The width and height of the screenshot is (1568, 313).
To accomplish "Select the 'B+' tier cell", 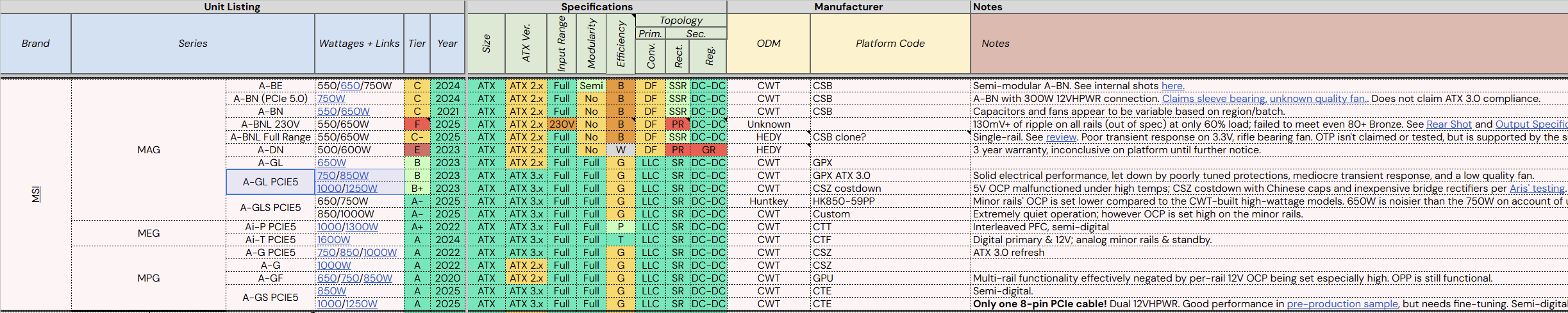I will coord(417,189).
